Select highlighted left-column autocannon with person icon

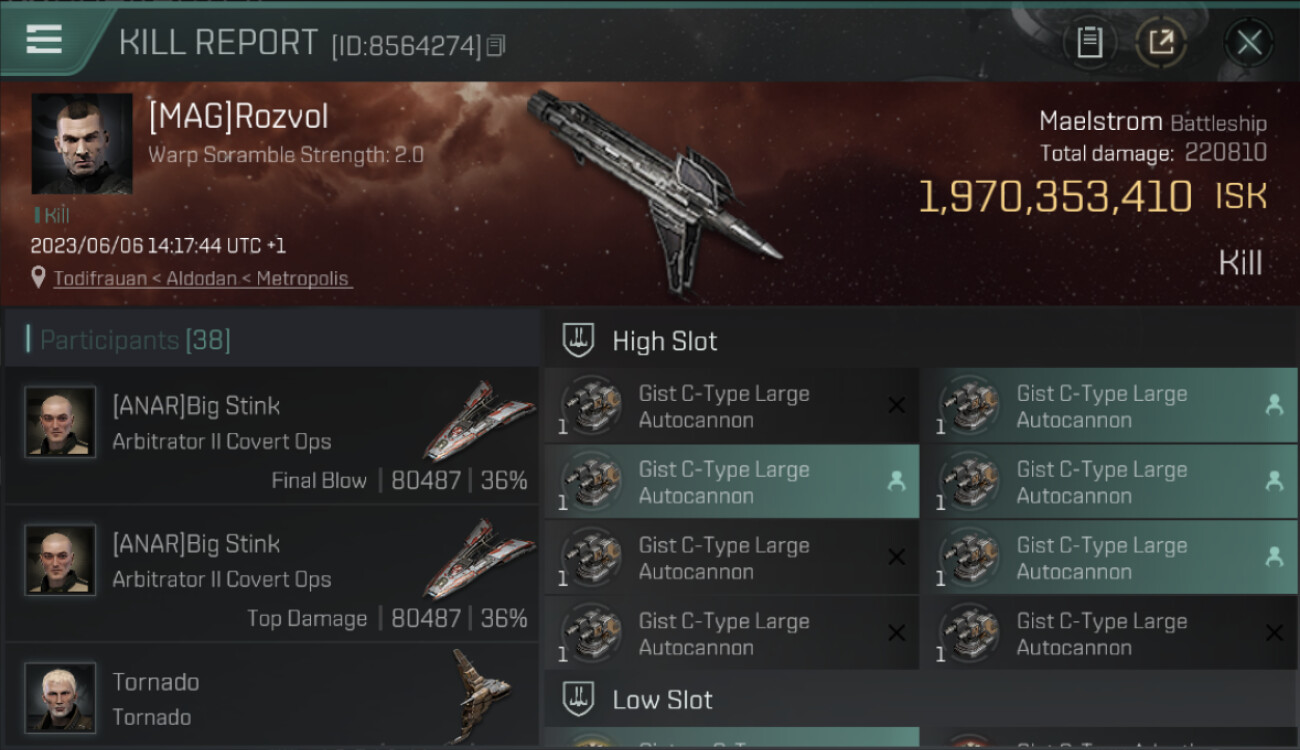pos(731,481)
